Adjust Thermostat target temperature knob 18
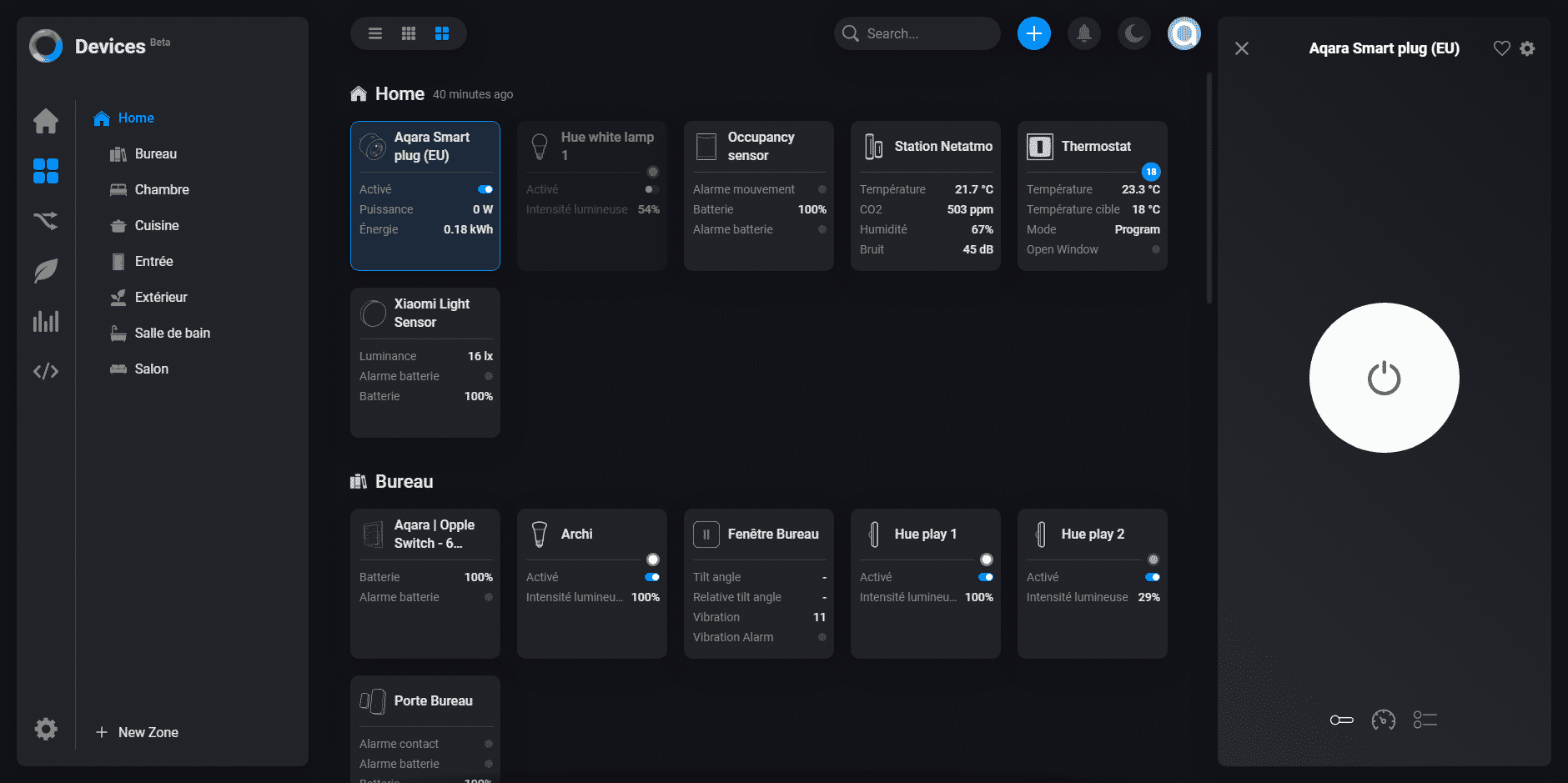This screenshot has width=1568, height=783. click(1151, 172)
